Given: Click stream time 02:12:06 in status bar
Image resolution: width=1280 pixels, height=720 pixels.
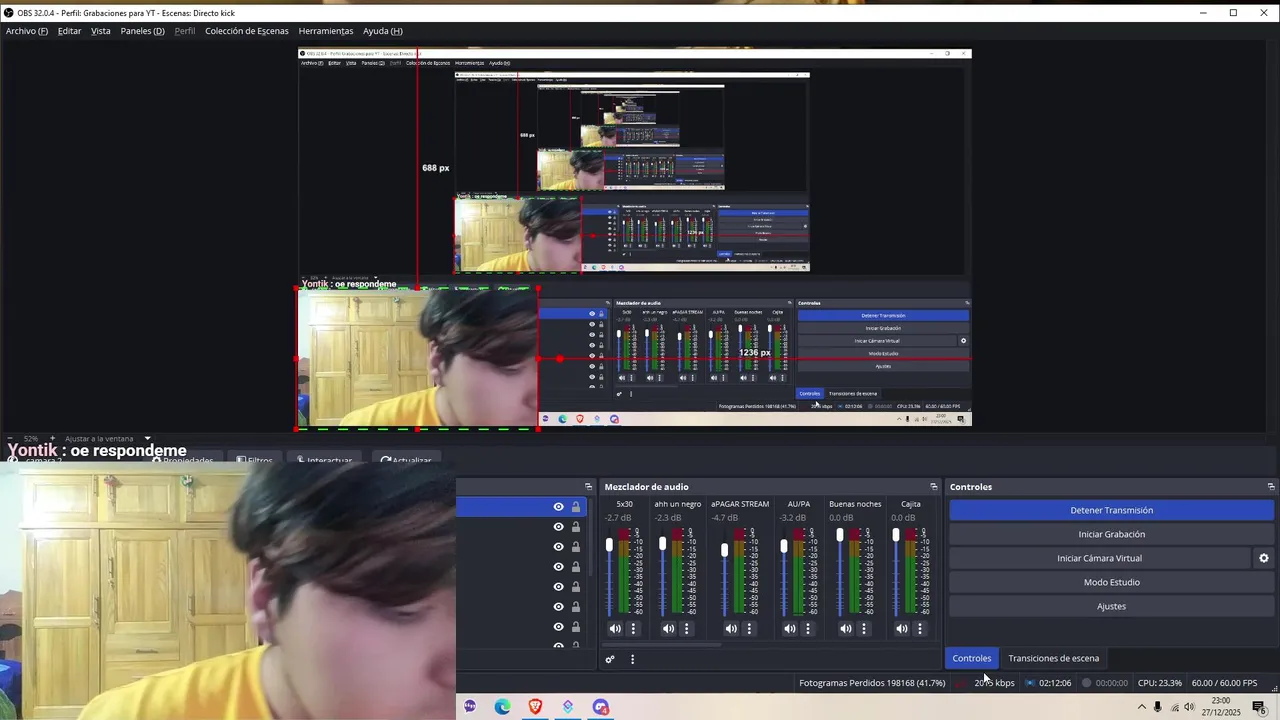Looking at the screenshot, I should 1055,683.
